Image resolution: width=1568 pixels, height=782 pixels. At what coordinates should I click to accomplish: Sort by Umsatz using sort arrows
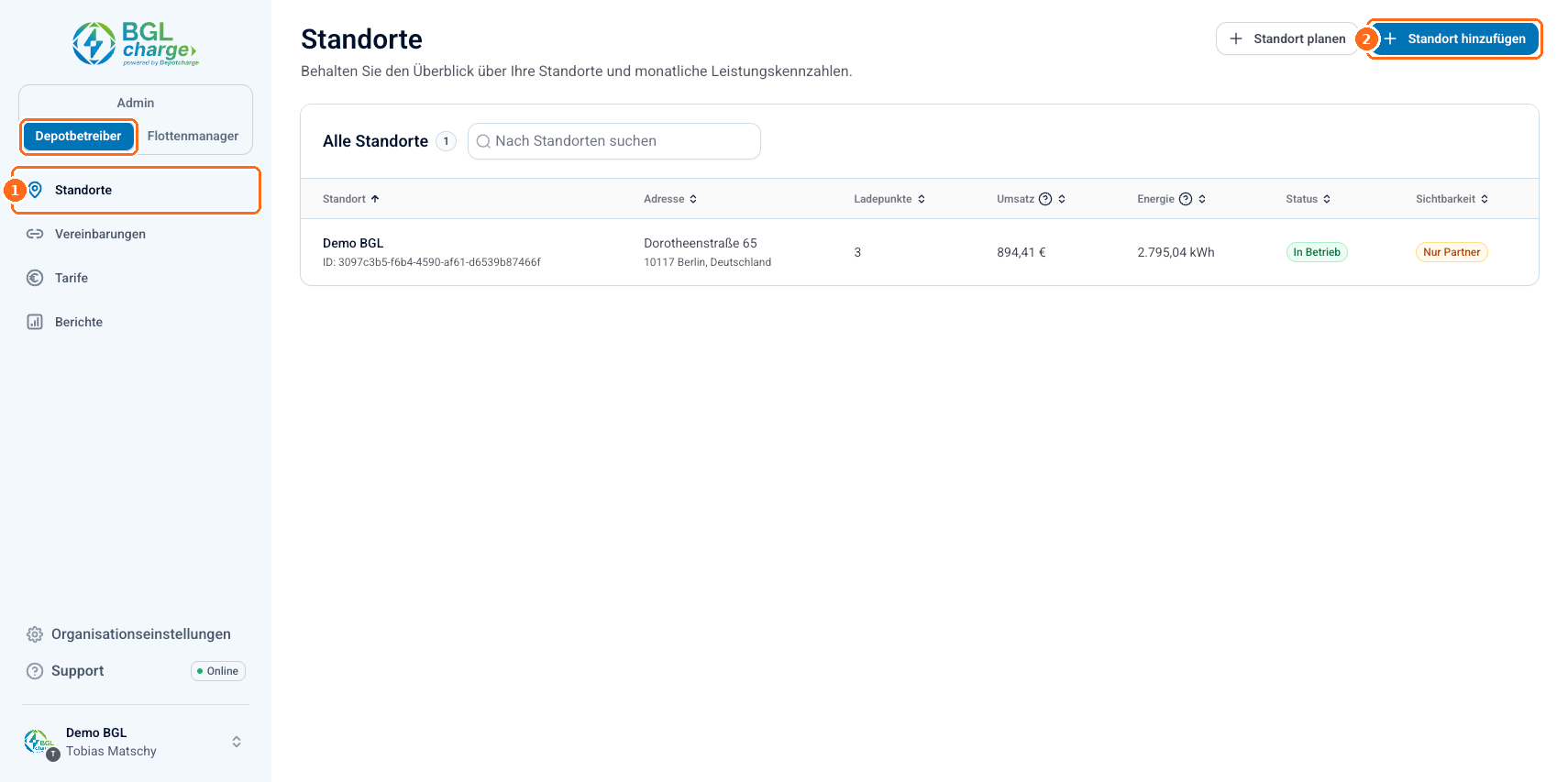(1062, 199)
